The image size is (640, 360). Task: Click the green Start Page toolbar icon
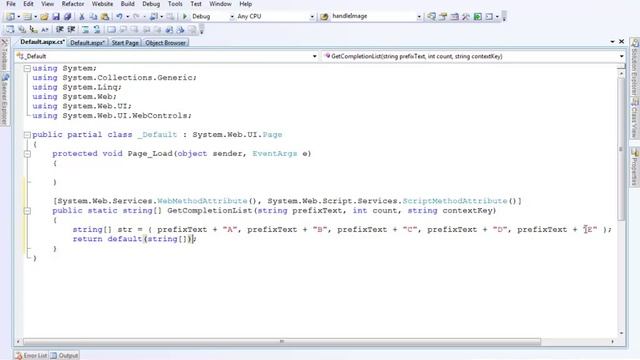point(478,17)
